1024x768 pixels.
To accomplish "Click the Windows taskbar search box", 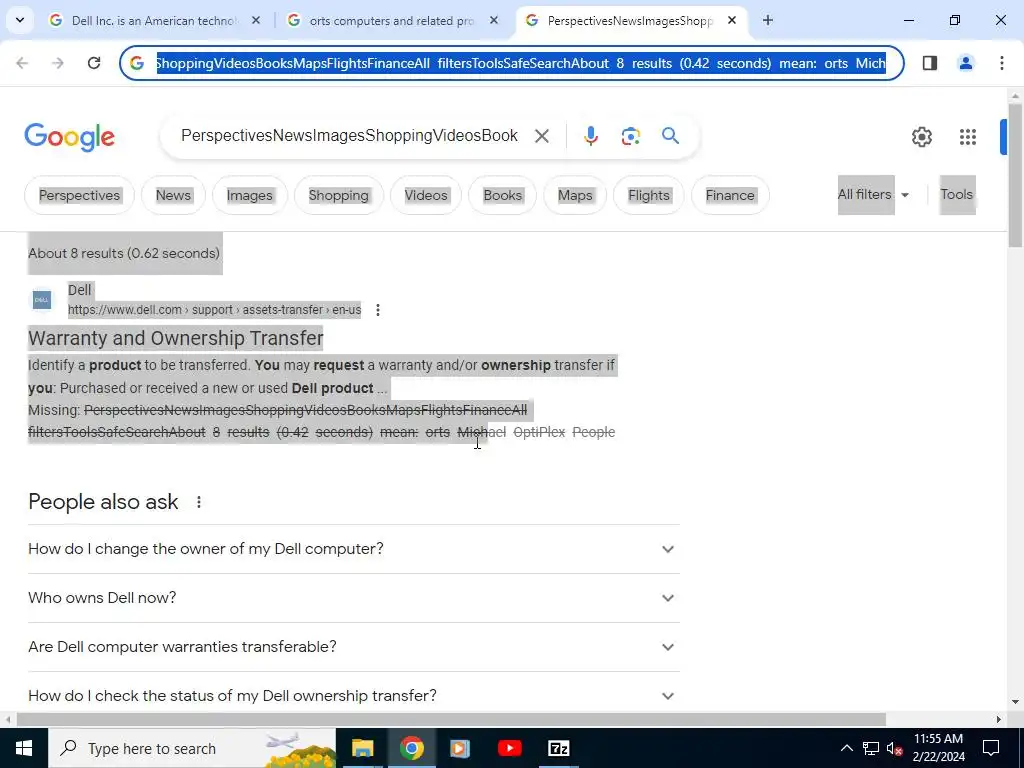I will [x=191, y=748].
